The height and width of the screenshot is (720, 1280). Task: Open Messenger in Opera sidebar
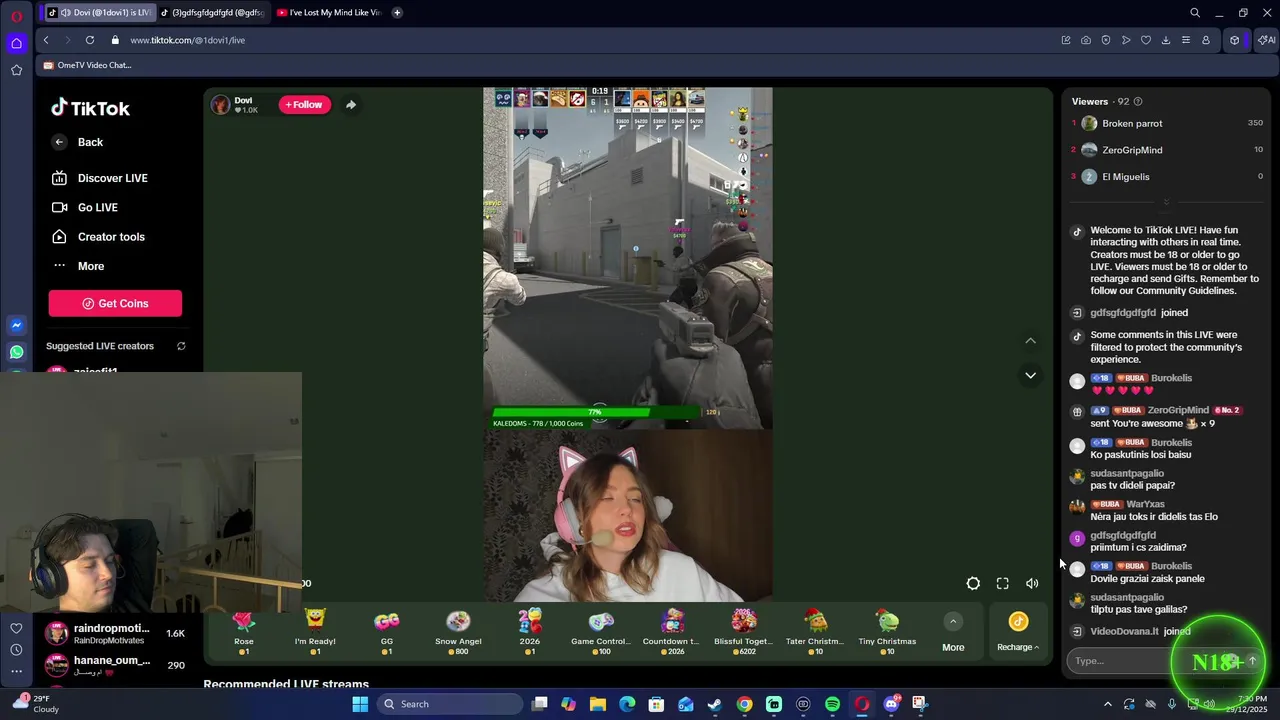tap(16, 326)
